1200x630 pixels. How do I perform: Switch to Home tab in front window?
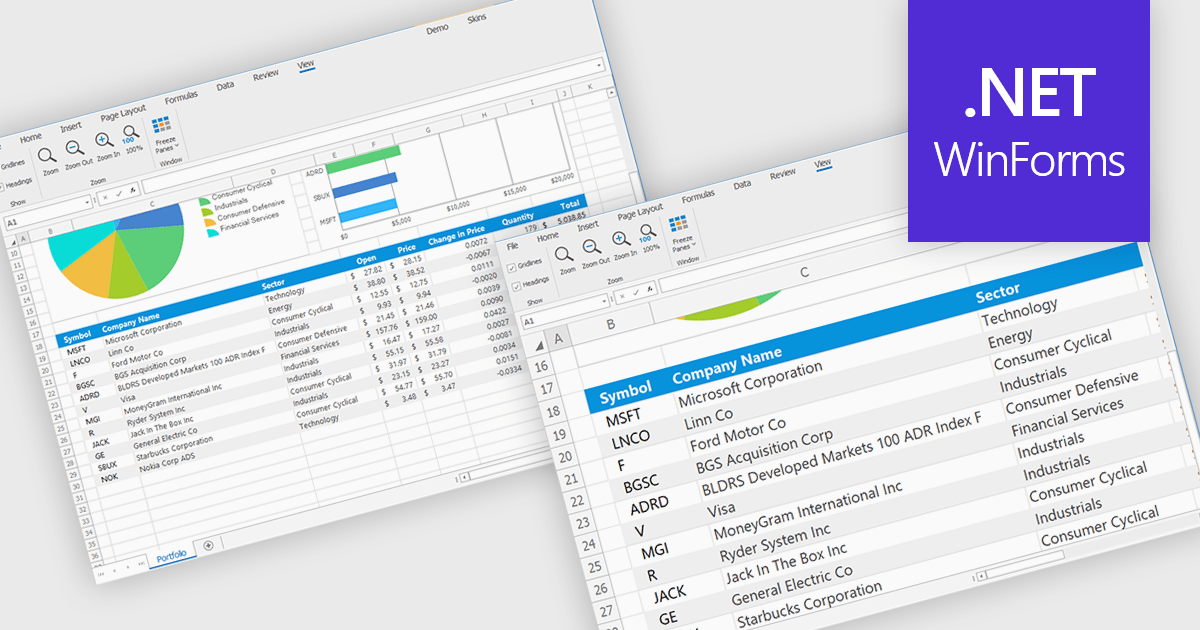click(x=548, y=237)
